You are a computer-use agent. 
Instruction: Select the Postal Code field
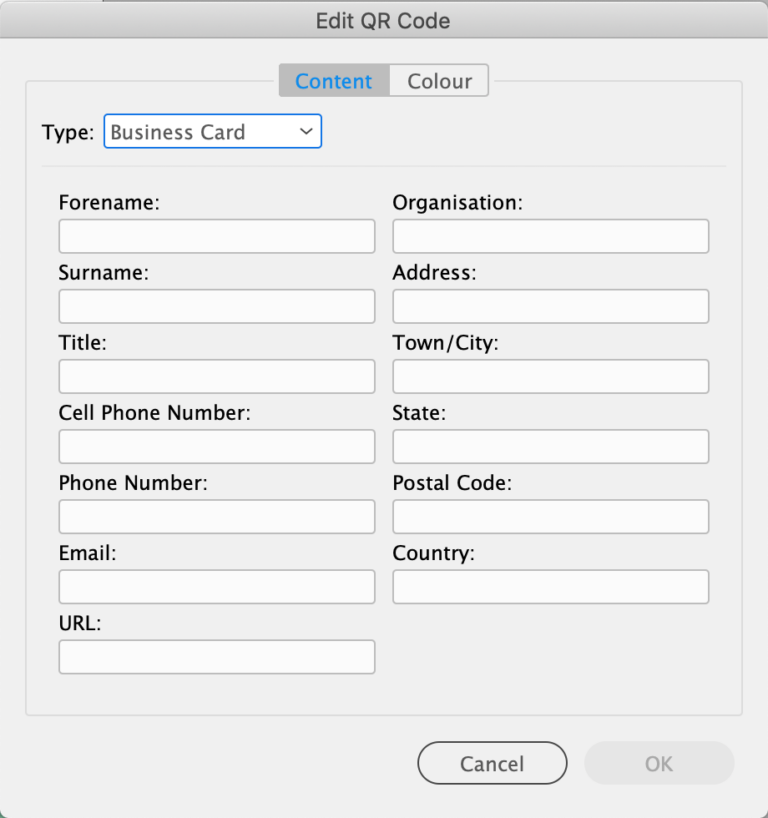550,517
